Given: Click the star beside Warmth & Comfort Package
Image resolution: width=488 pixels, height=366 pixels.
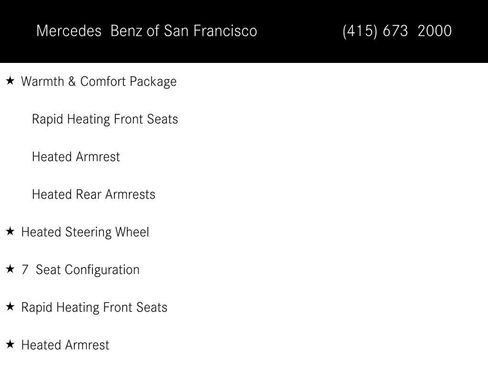Looking at the screenshot, I should pyautogui.click(x=10, y=80).
